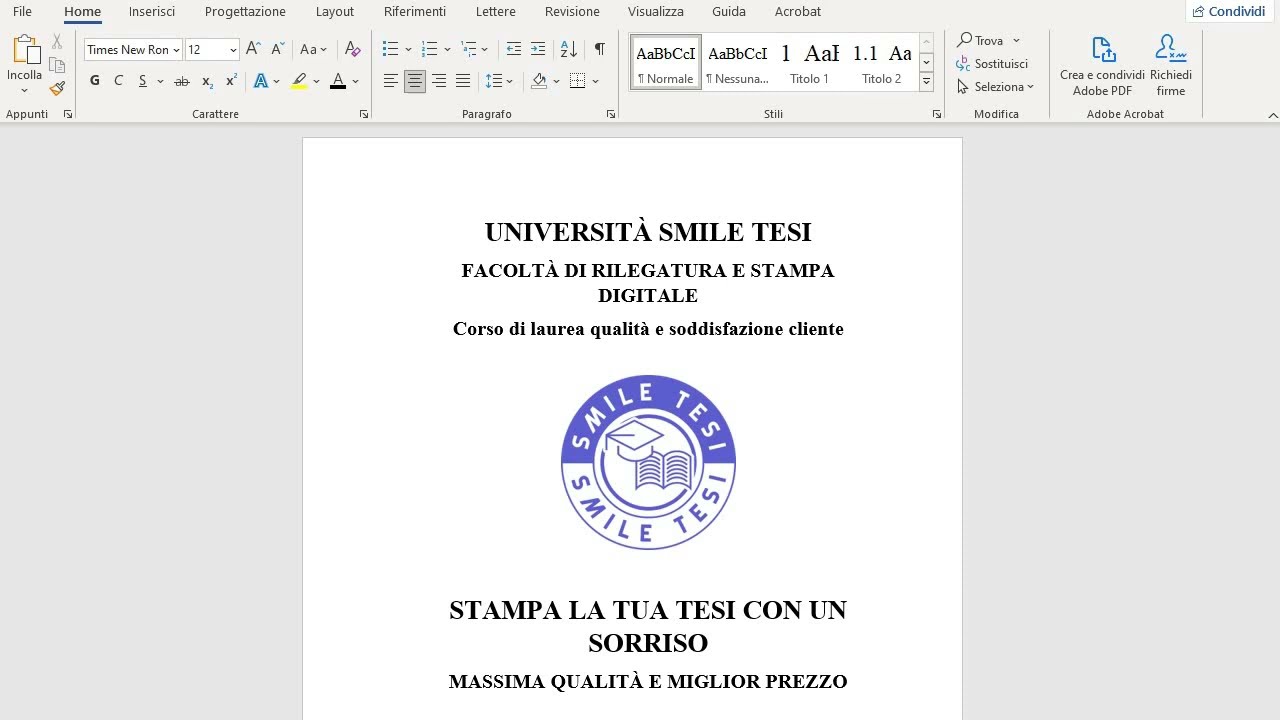Toggle numbered list

pos(430,49)
